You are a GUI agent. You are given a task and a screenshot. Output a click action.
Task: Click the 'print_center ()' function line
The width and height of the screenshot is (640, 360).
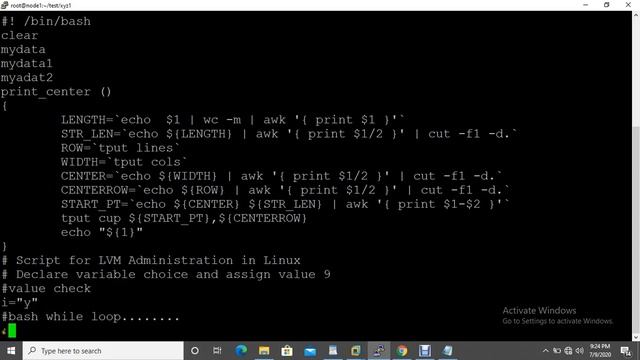[56, 92]
